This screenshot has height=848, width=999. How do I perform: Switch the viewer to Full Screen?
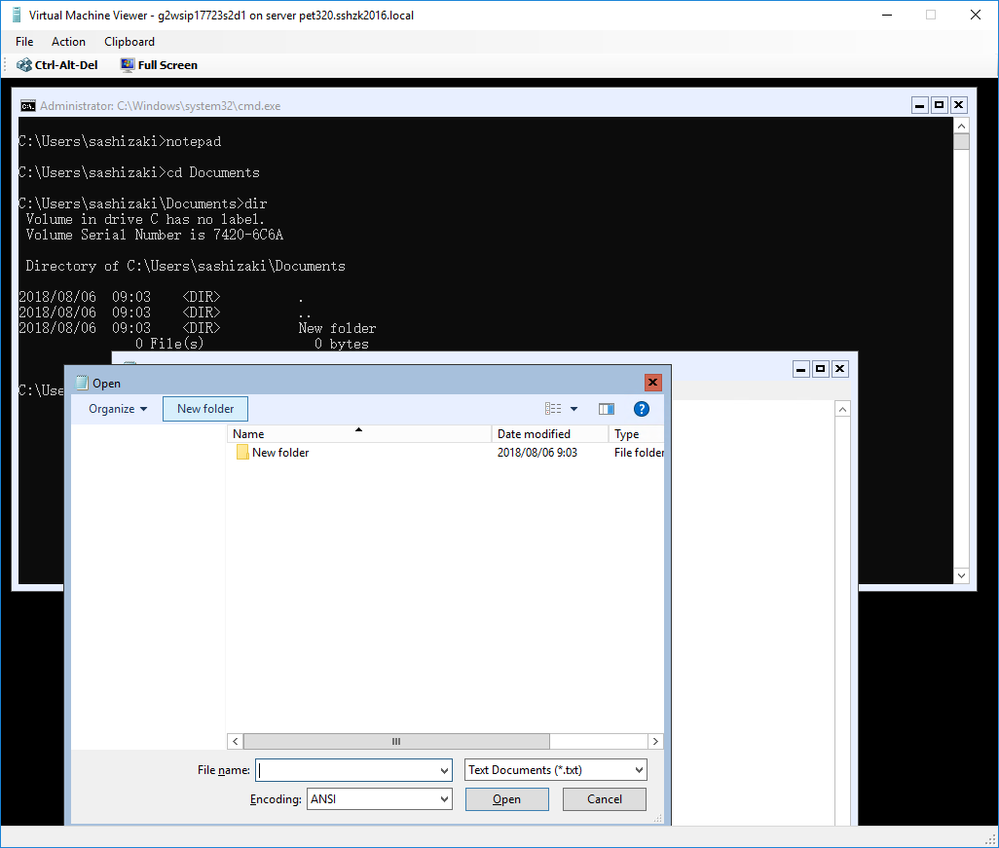point(159,65)
